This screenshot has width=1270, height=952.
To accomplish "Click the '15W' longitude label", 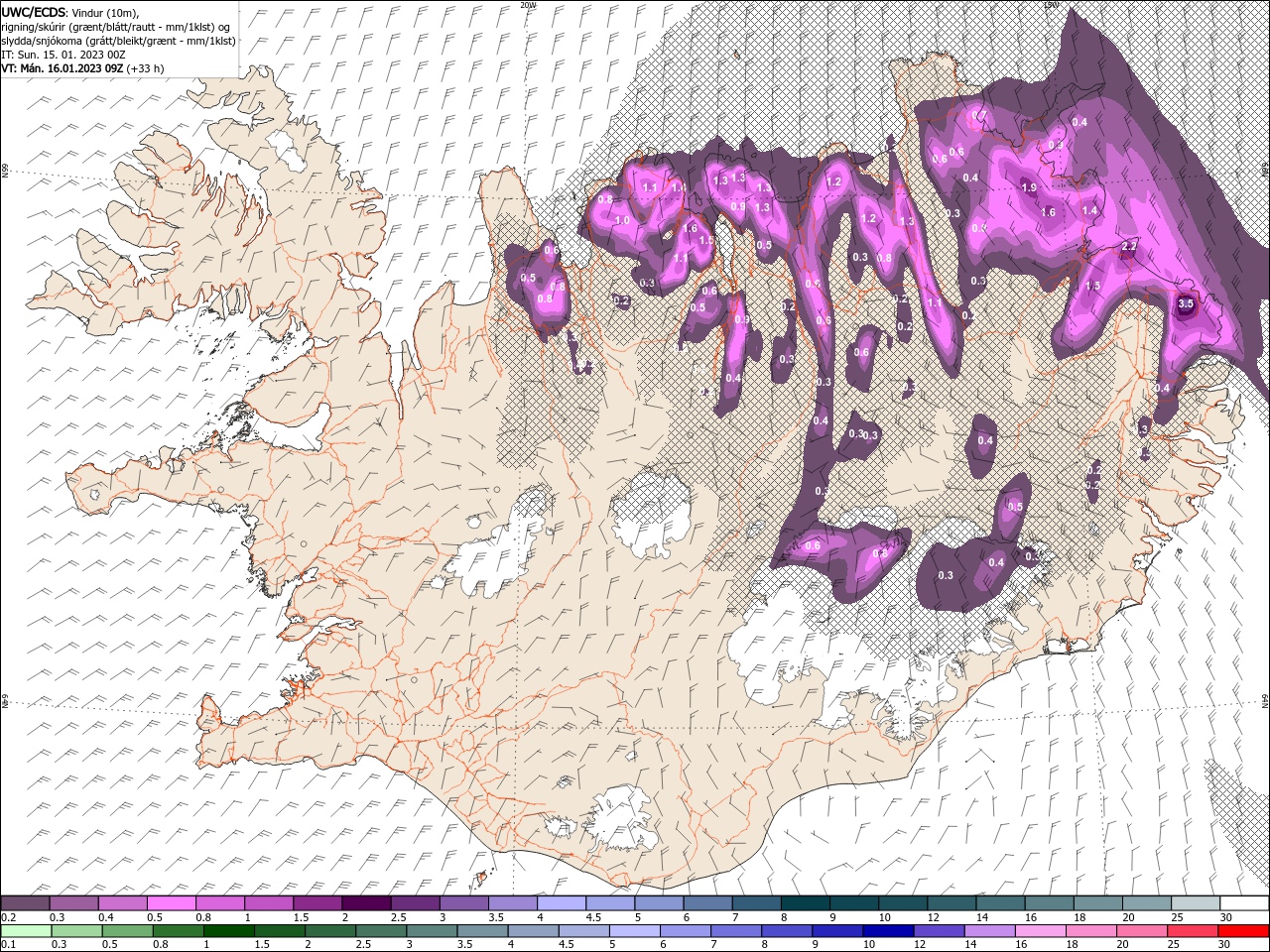I will tap(1052, 5).
